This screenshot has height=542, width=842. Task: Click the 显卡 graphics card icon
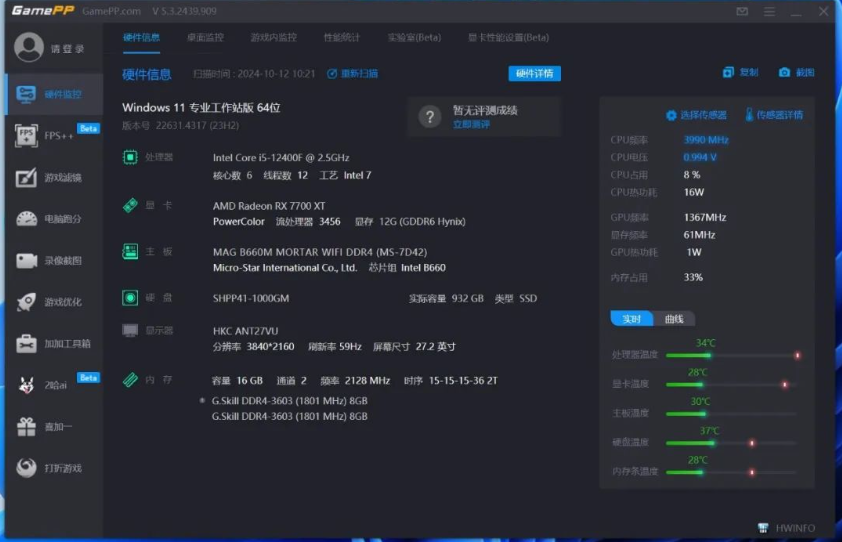[x=130, y=205]
